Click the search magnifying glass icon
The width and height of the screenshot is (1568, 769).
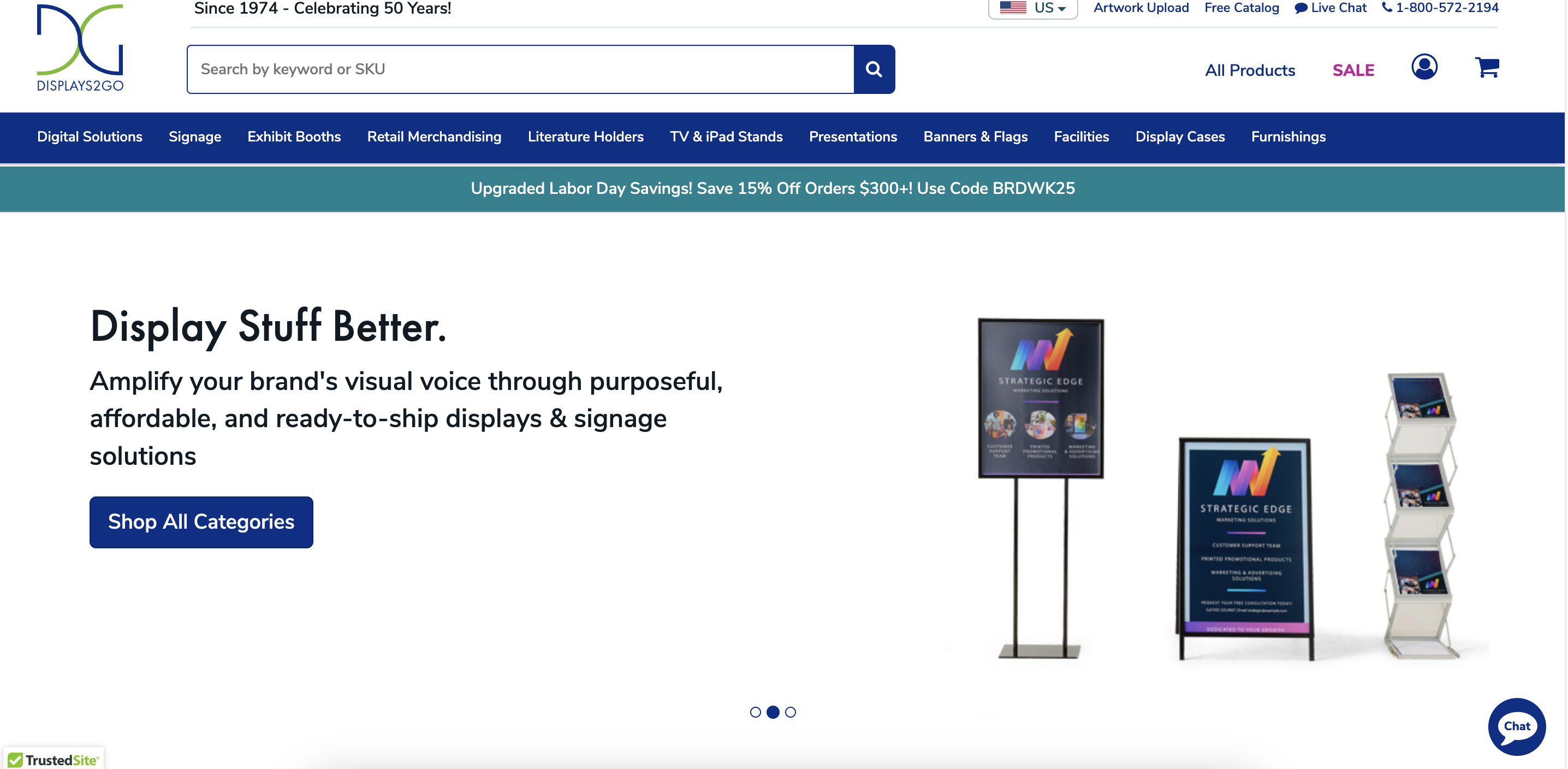point(874,69)
